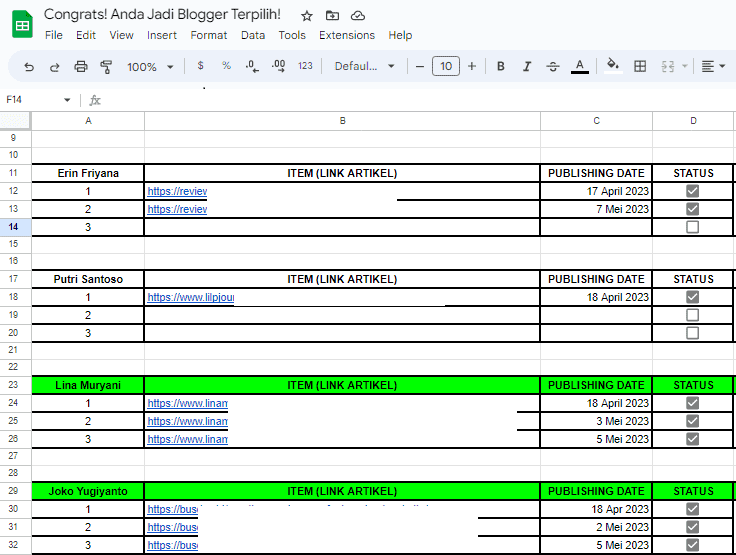Image resolution: width=736 pixels, height=555 pixels.
Task: Uncheck the 17 April 2023 status checkbox
Action: tap(692, 191)
